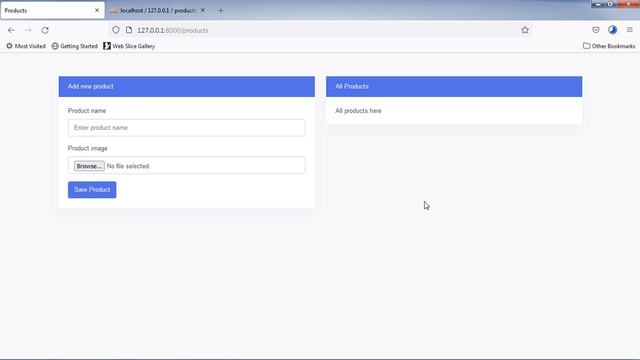The width and height of the screenshot is (640, 360).
Task: Click the Firefox account avatar icon
Action: [x=612, y=30]
